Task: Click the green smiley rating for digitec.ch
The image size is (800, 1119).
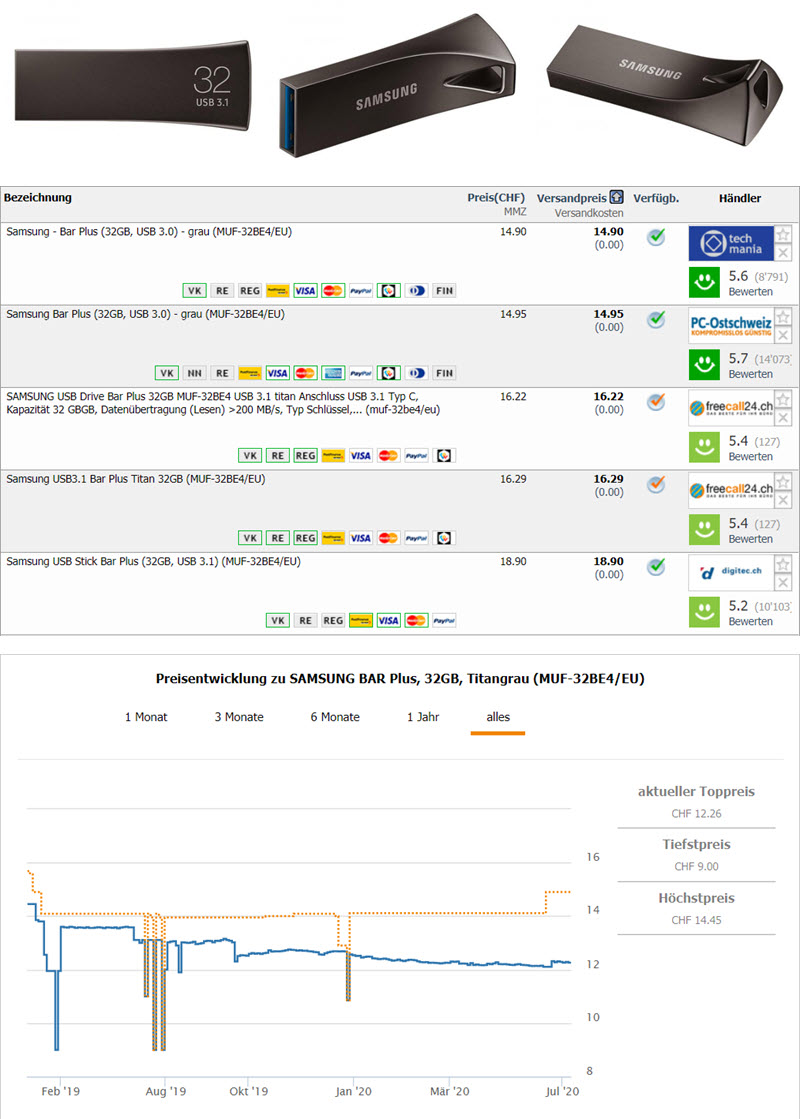Action: (705, 612)
